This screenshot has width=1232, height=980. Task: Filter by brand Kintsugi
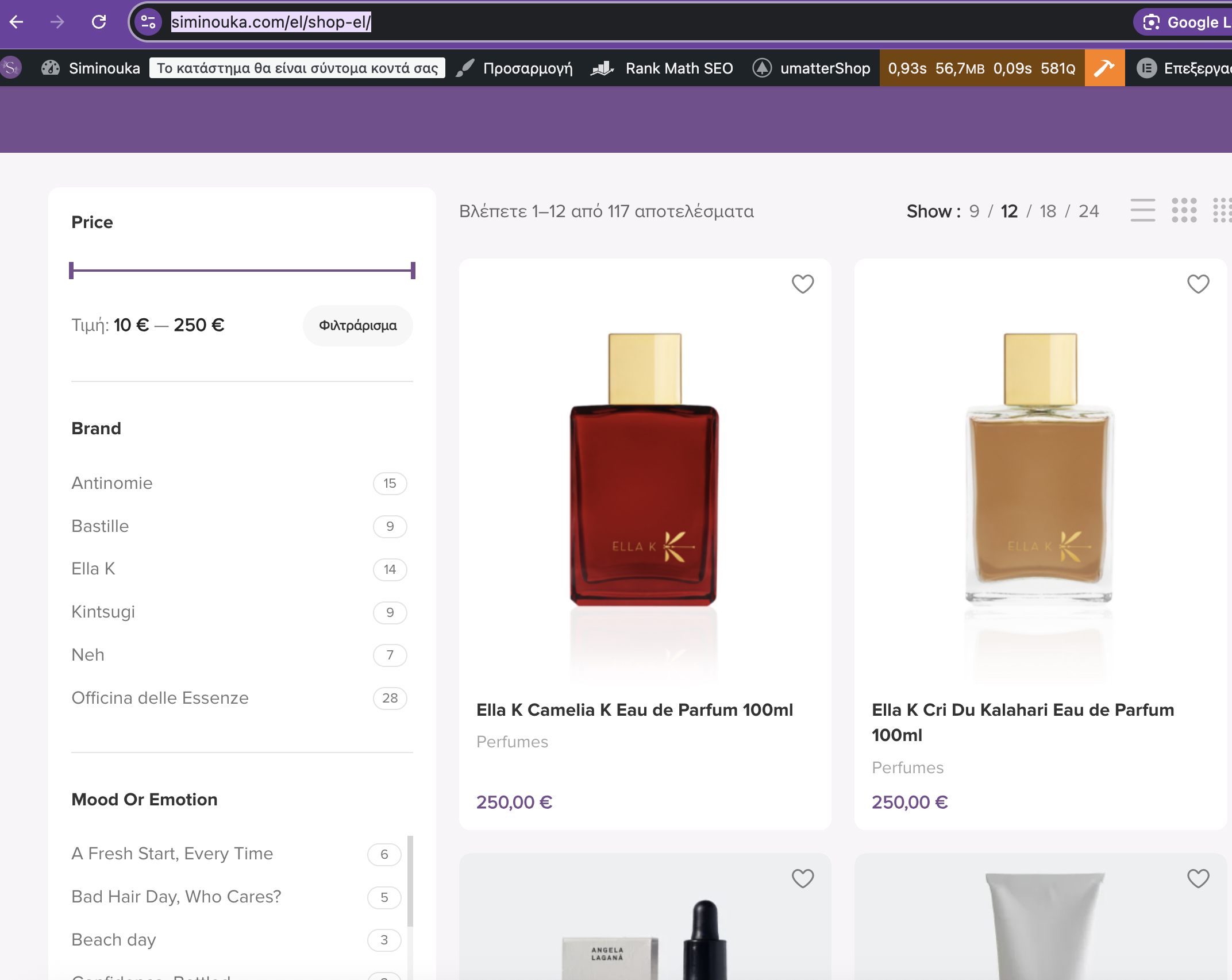(103, 612)
